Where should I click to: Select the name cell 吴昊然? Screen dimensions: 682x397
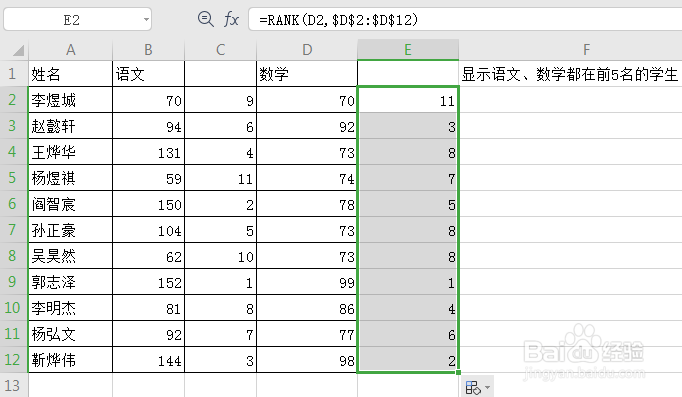(70, 256)
